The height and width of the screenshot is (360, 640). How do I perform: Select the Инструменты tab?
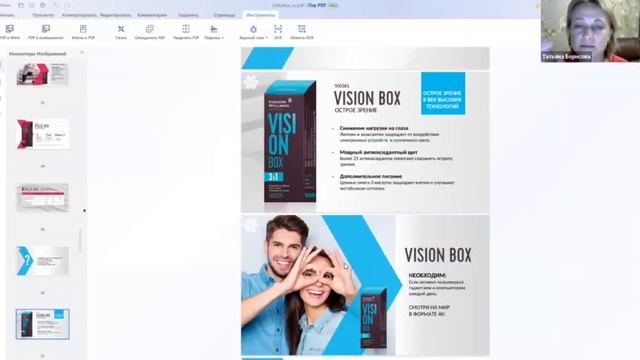coord(260,15)
